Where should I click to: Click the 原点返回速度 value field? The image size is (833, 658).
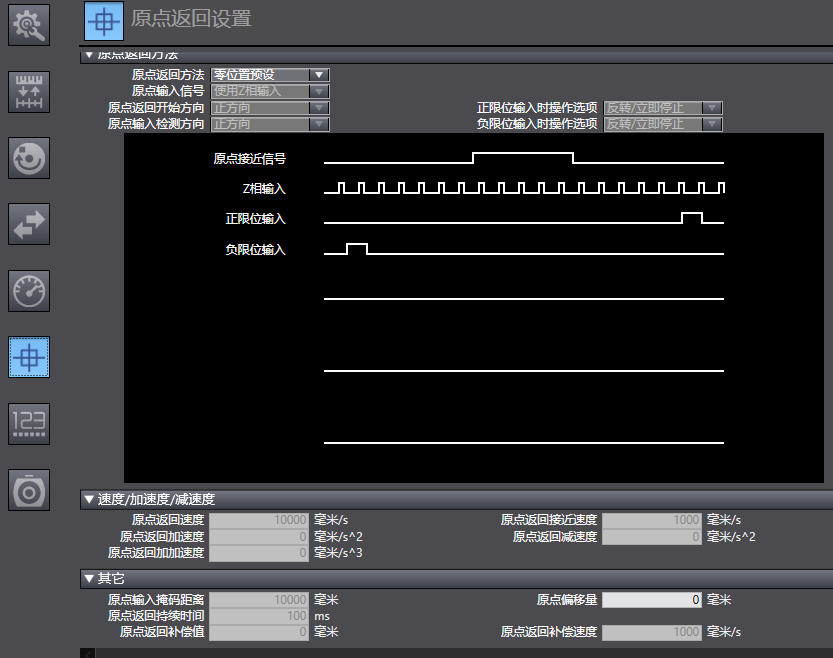(x=259, y=520)
